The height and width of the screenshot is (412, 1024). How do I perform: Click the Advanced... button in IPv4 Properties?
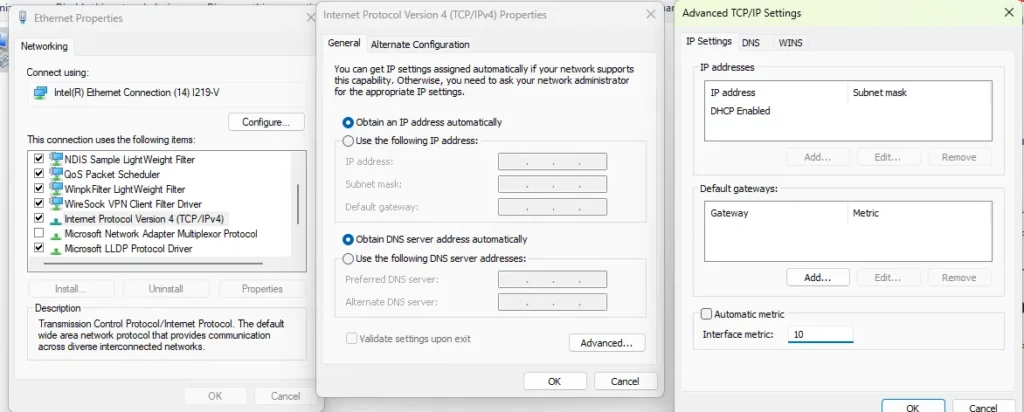pyautogui.click(x=607, y=343)
